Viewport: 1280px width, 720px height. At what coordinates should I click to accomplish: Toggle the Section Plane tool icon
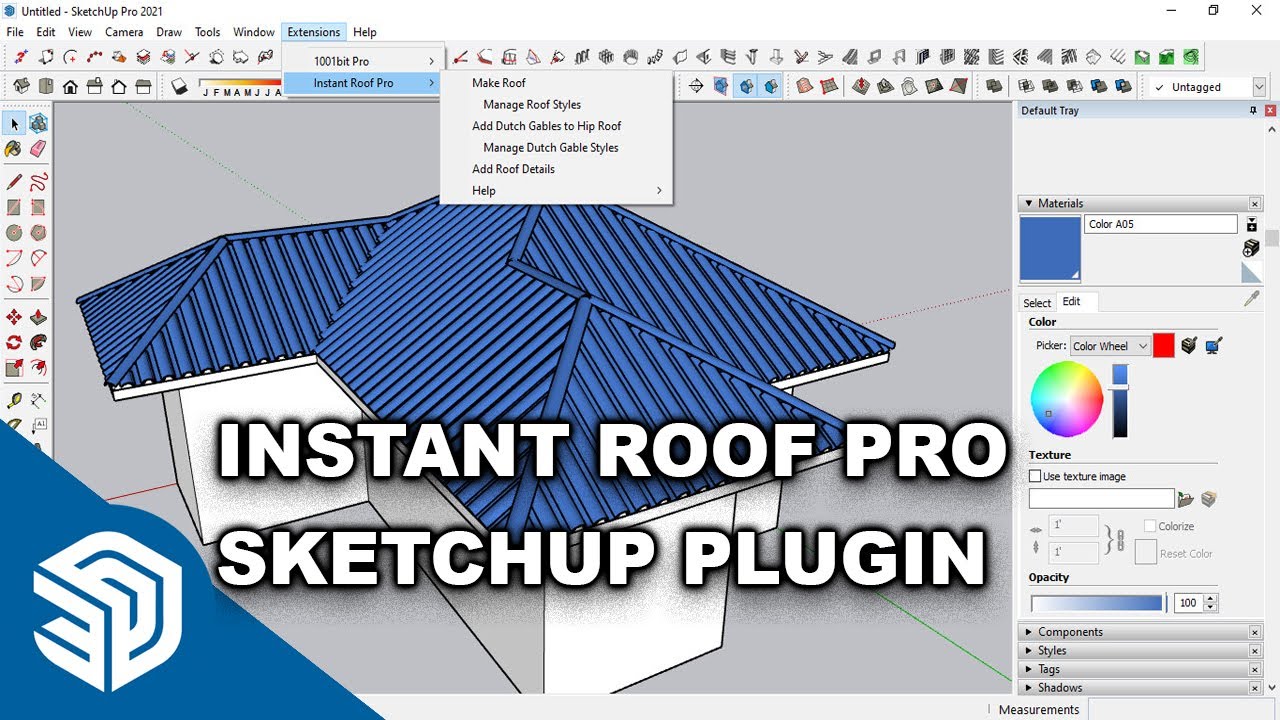tap(696, 86)
